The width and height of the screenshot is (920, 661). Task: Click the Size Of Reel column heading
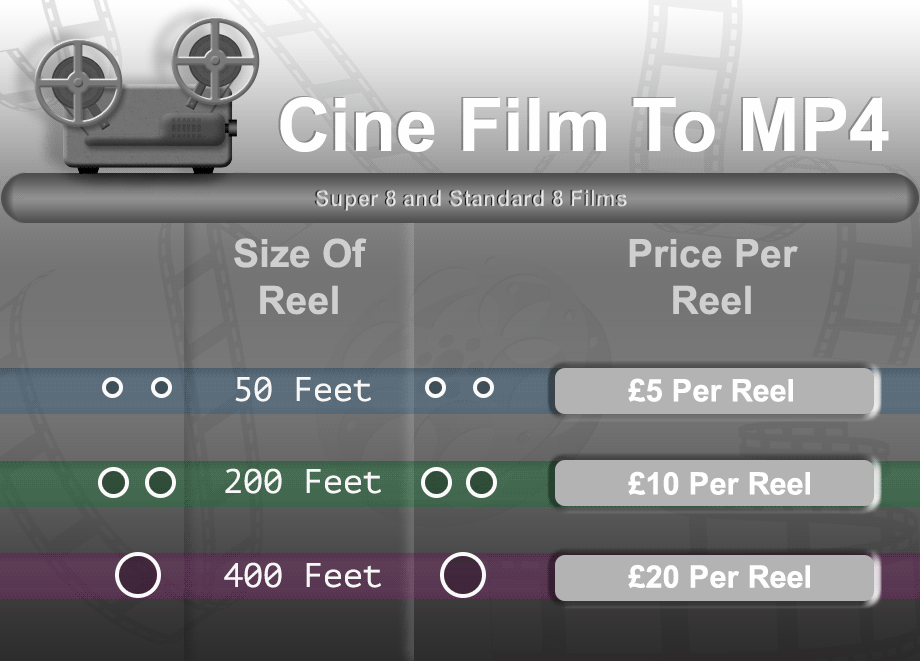point(300,277)
